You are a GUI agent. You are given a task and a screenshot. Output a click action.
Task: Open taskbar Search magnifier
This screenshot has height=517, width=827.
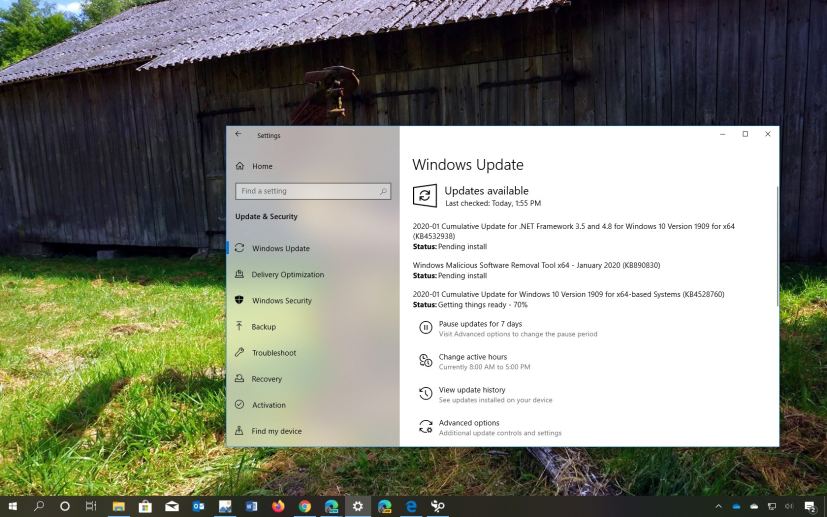(x=39, y=506)
